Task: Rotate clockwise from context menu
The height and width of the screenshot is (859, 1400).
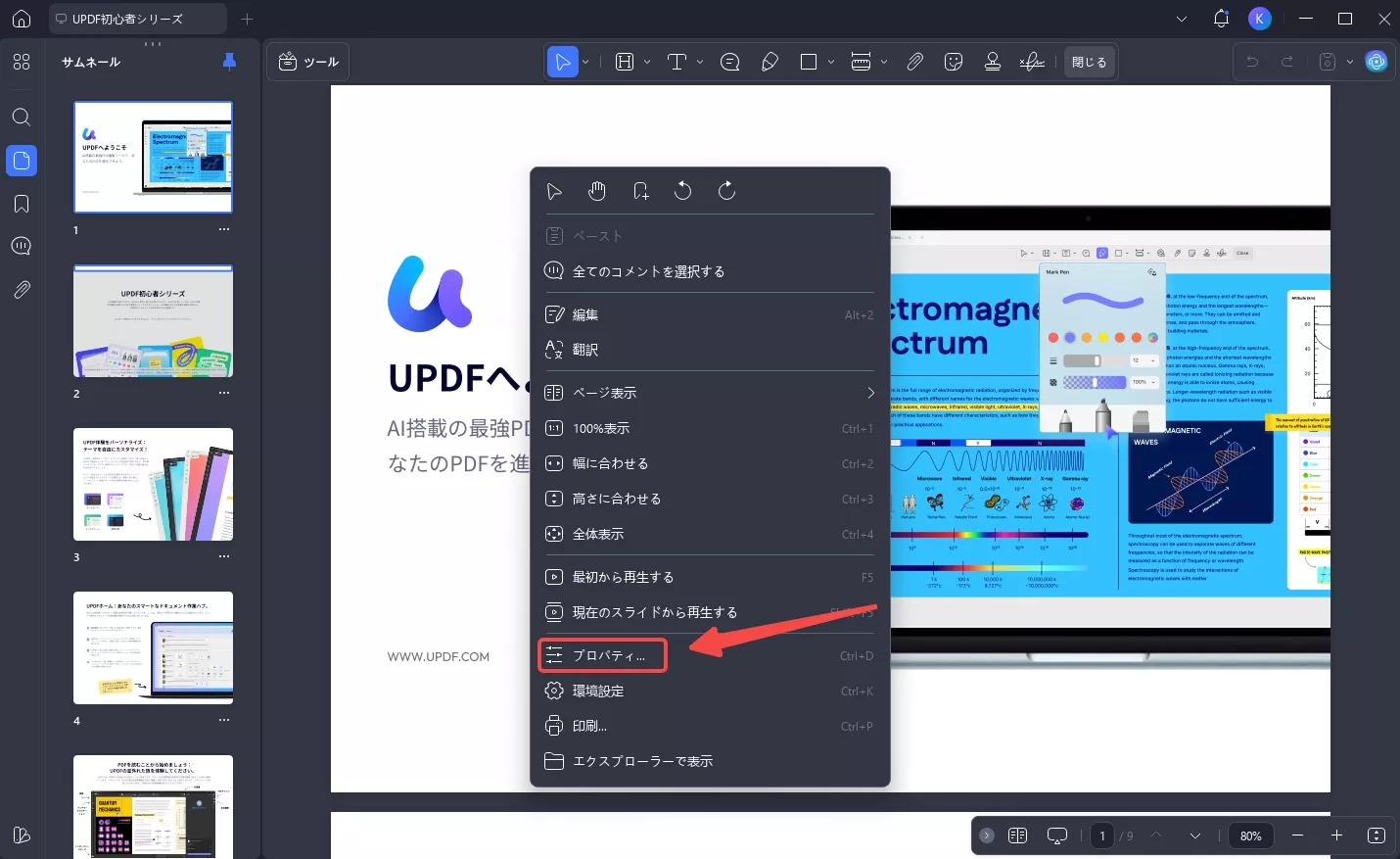Action: coord(726,191)
